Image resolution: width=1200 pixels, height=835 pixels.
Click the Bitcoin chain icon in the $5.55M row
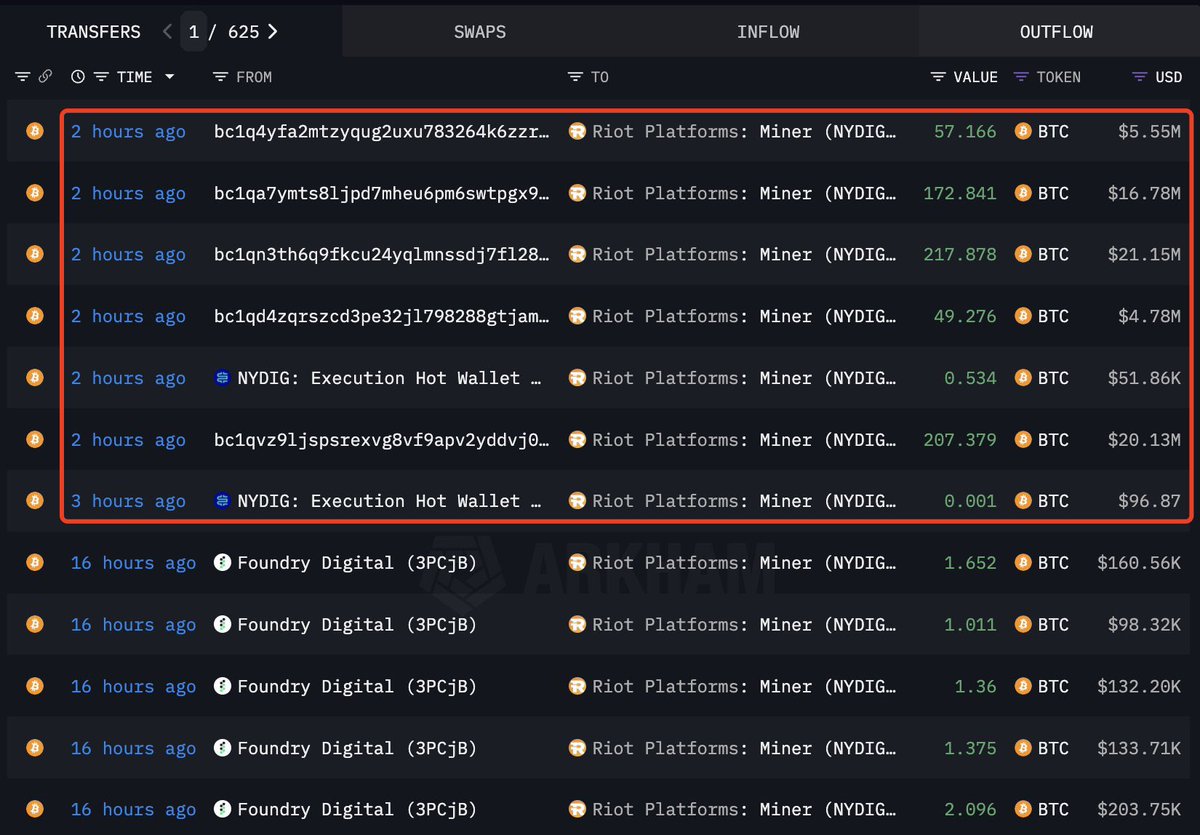[x=35, y=131]
